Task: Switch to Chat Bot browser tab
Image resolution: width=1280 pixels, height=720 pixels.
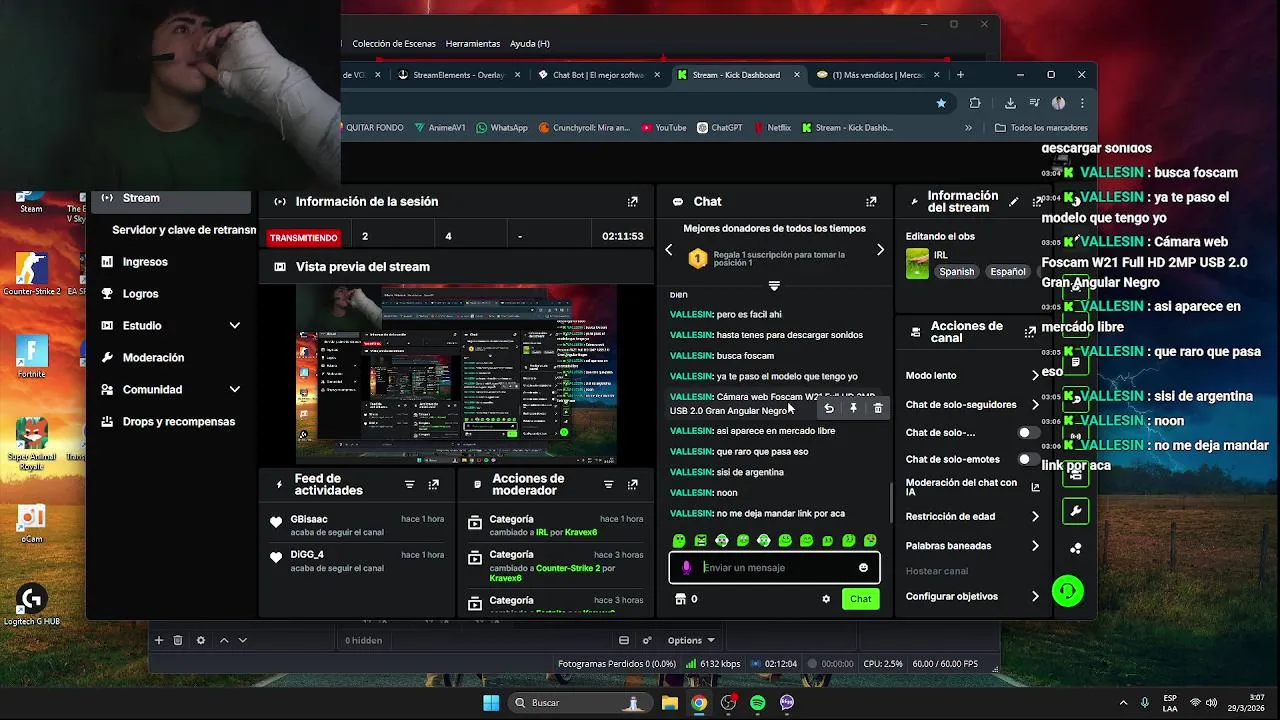Action: [599, 75]
